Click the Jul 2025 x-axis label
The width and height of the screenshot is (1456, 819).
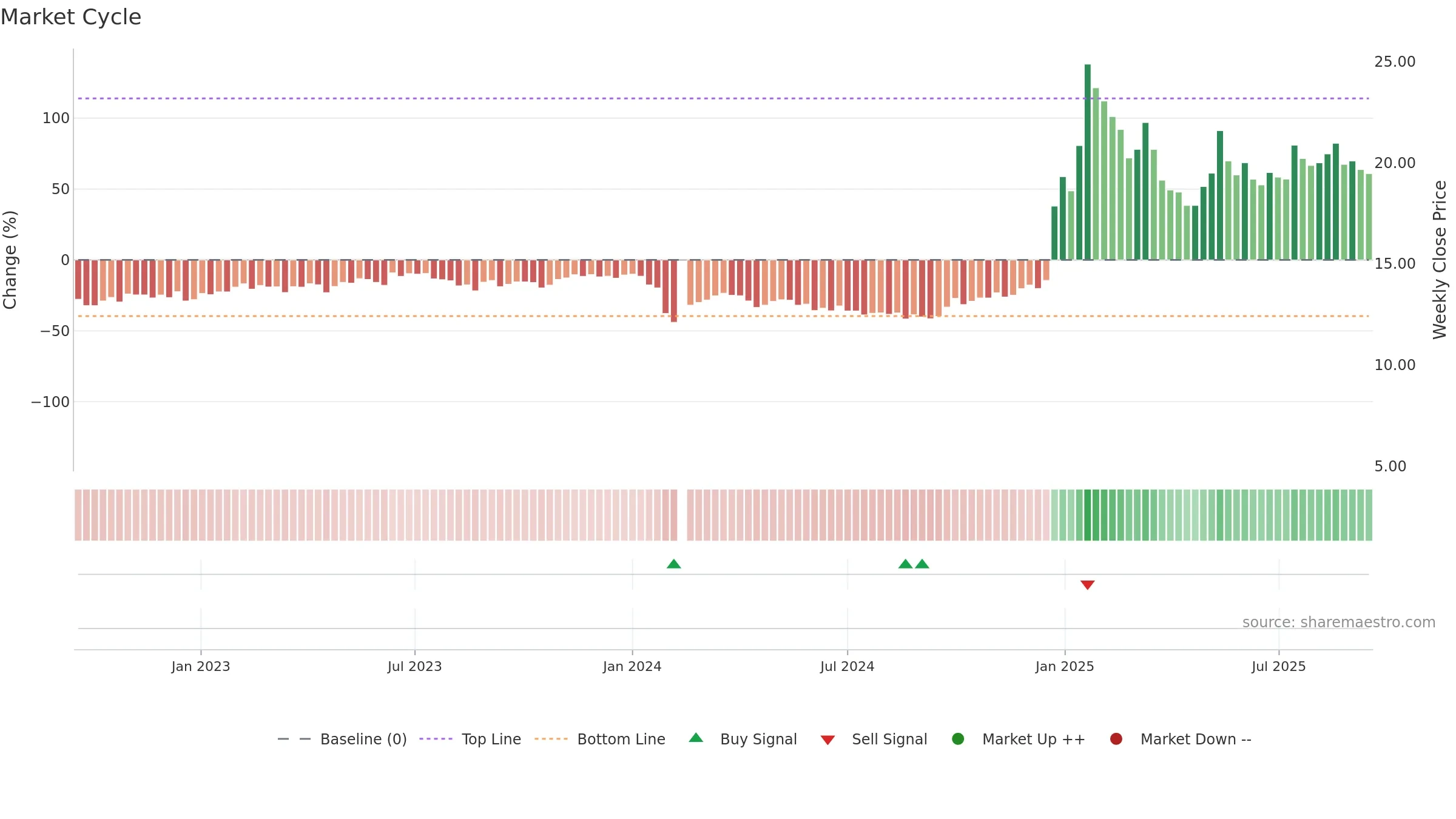tap(1279, 667)
